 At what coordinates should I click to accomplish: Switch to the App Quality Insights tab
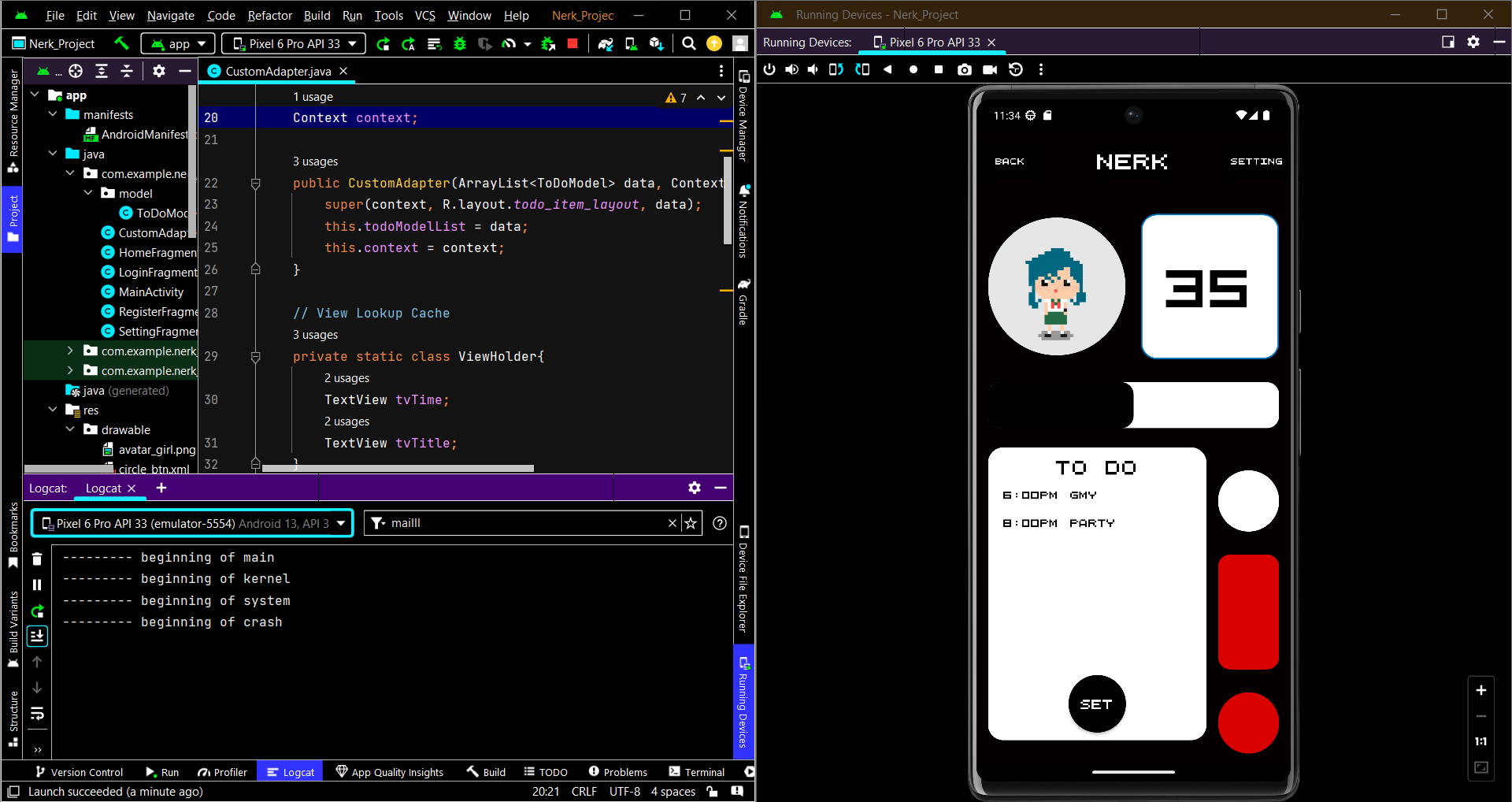pos(390,772)
